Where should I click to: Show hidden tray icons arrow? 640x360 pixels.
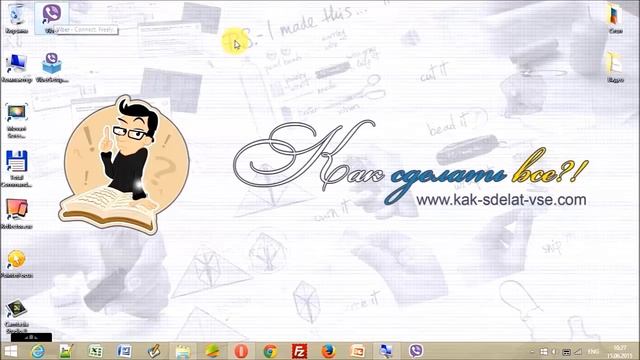[x=532, y=351]
